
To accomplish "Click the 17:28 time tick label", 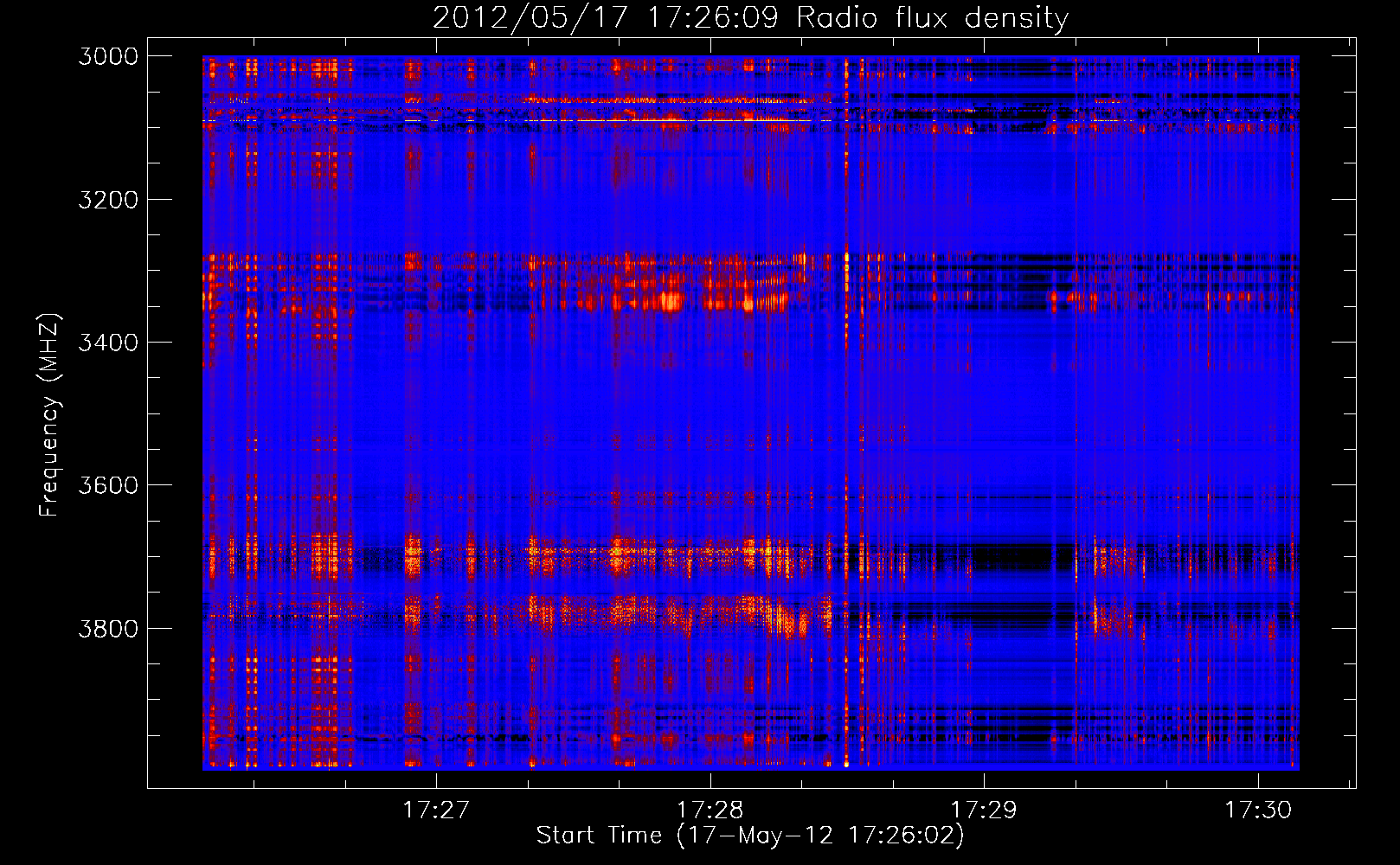I will [710, 811].
